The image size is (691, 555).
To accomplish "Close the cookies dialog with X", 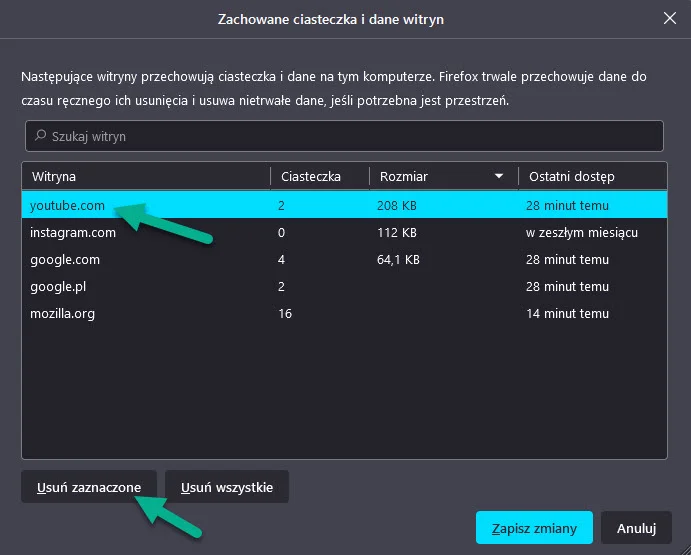I will point(670,19).
